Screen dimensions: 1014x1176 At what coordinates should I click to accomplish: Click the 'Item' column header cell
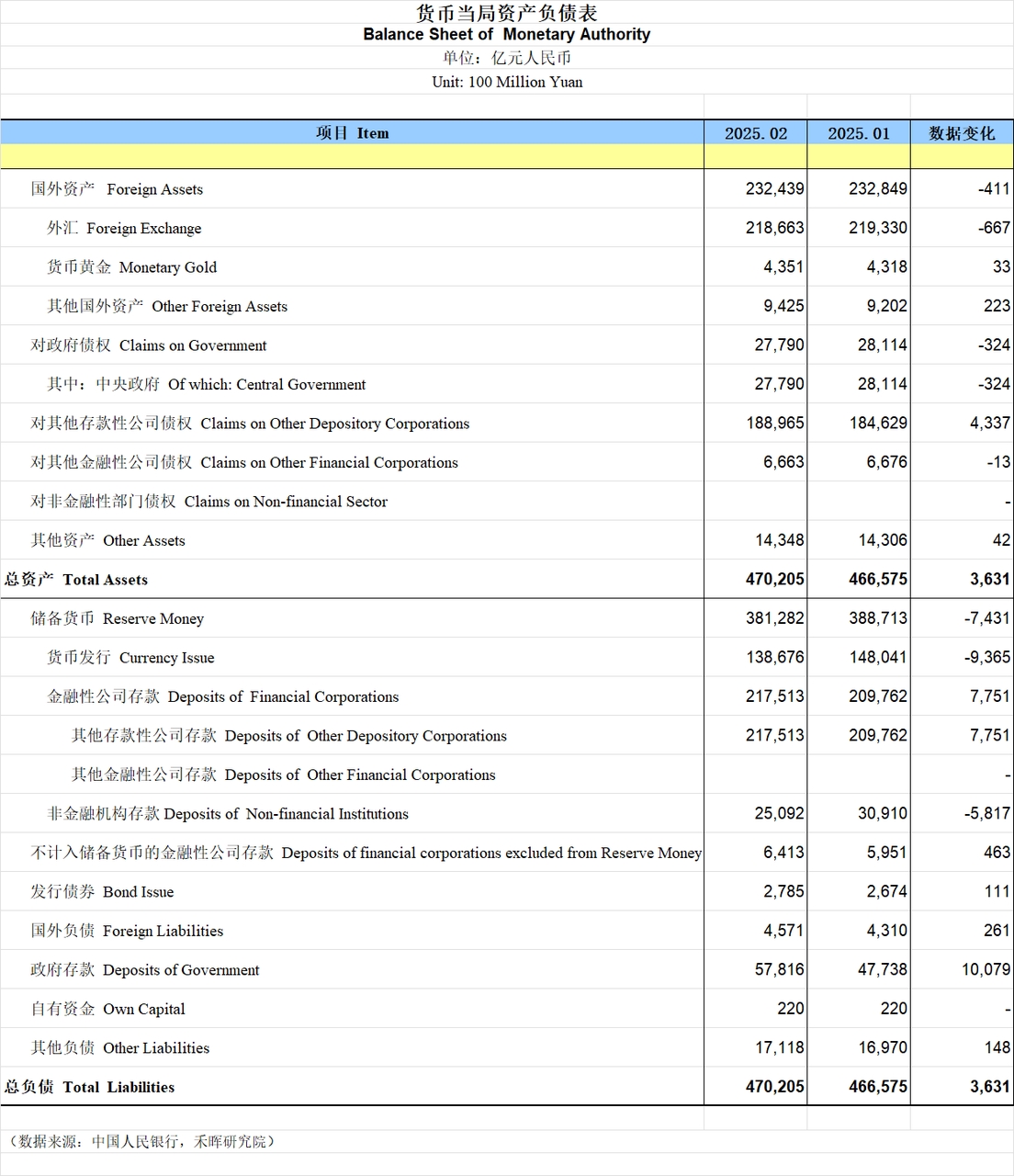point(352,133)
